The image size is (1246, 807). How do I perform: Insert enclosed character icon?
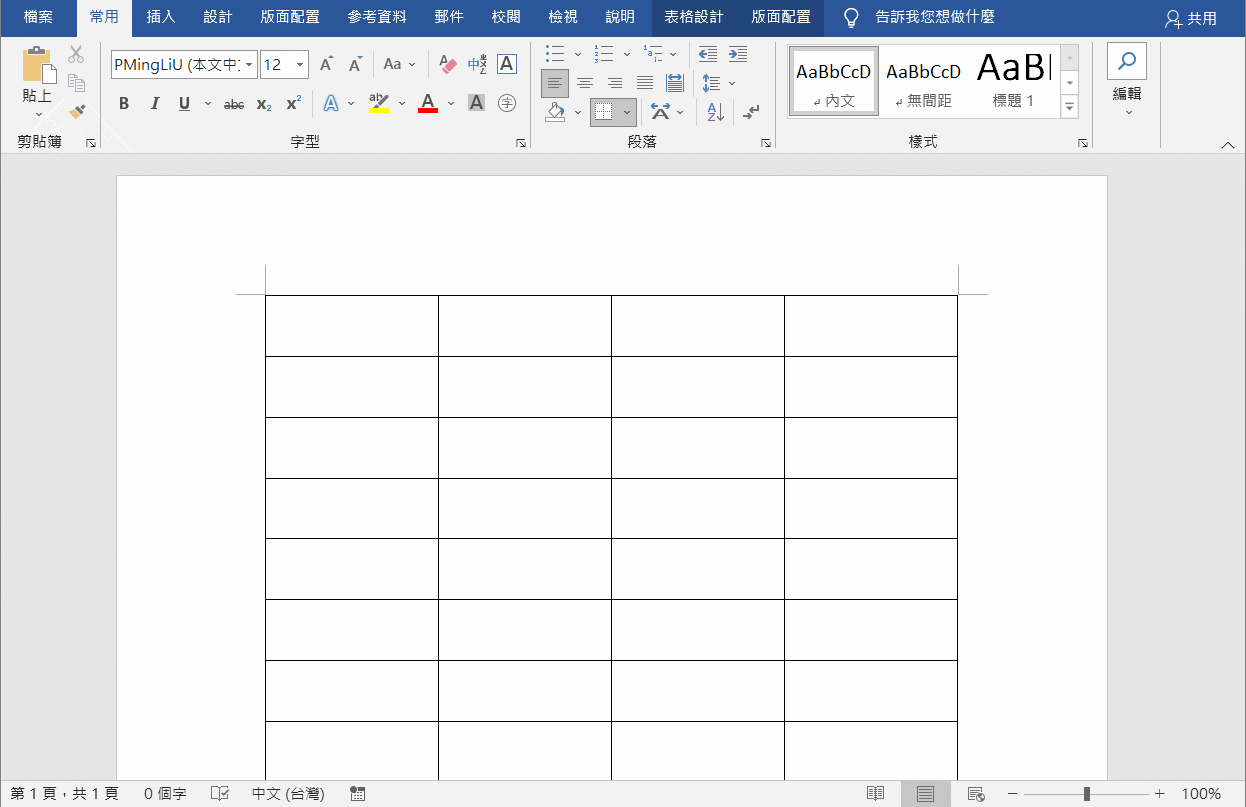point(507,103)
